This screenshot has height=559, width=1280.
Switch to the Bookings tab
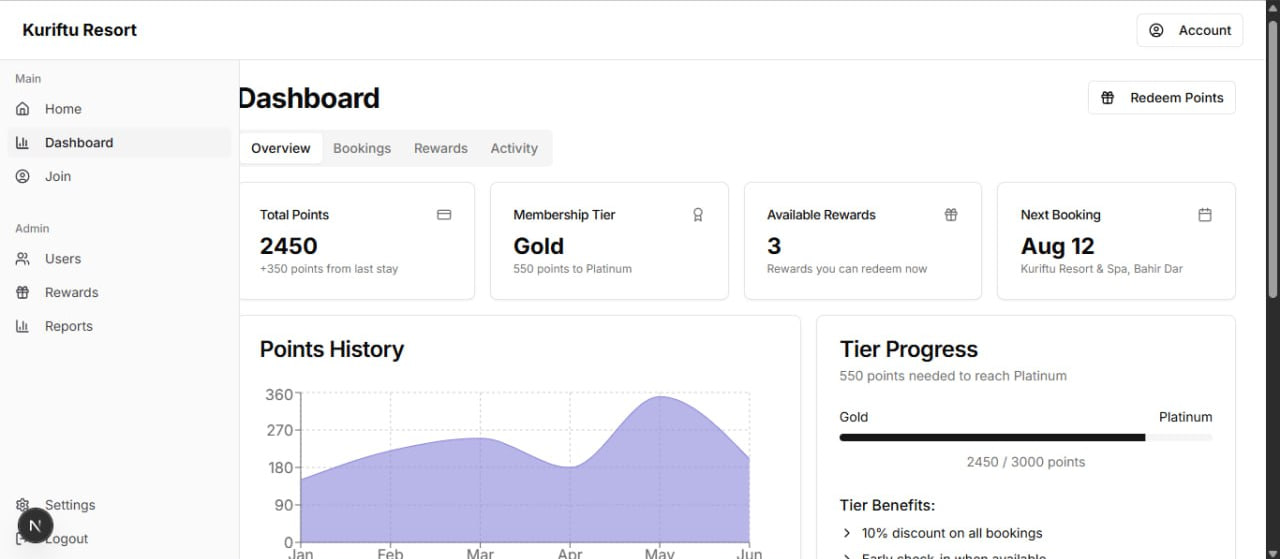pyautogui.click(x=362, y=148)
